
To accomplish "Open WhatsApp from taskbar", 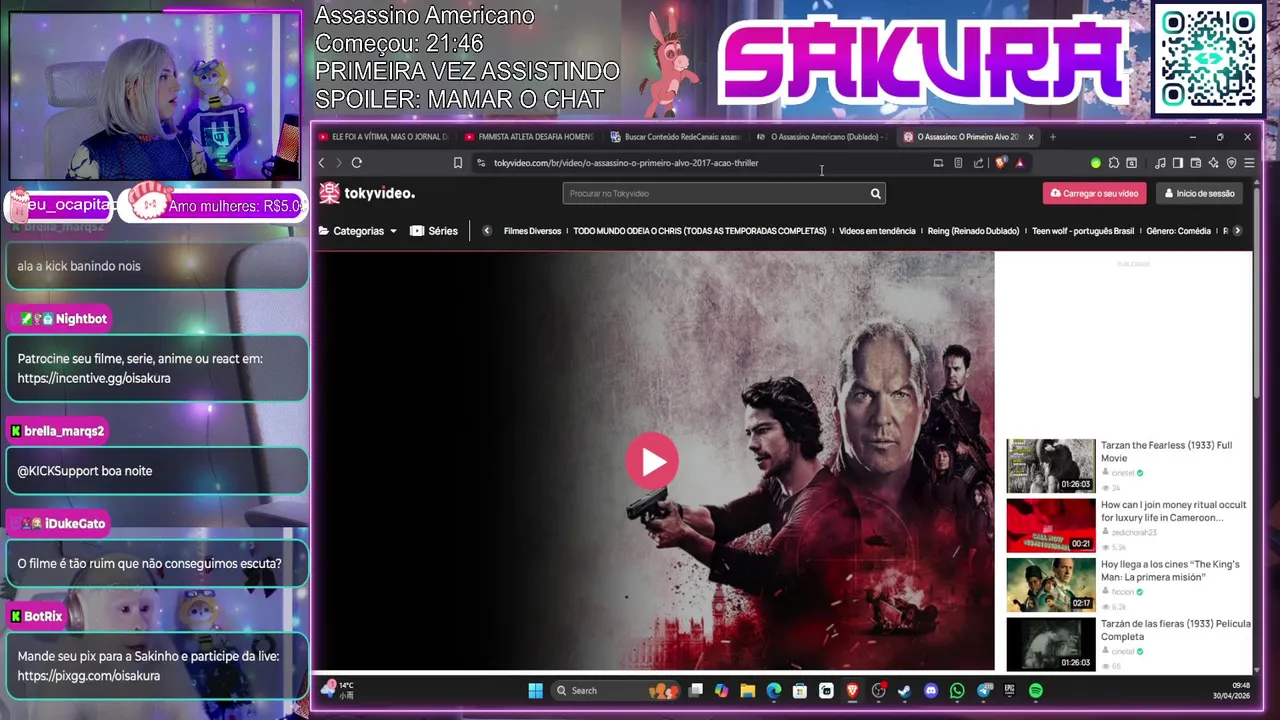I will (957, 690).
